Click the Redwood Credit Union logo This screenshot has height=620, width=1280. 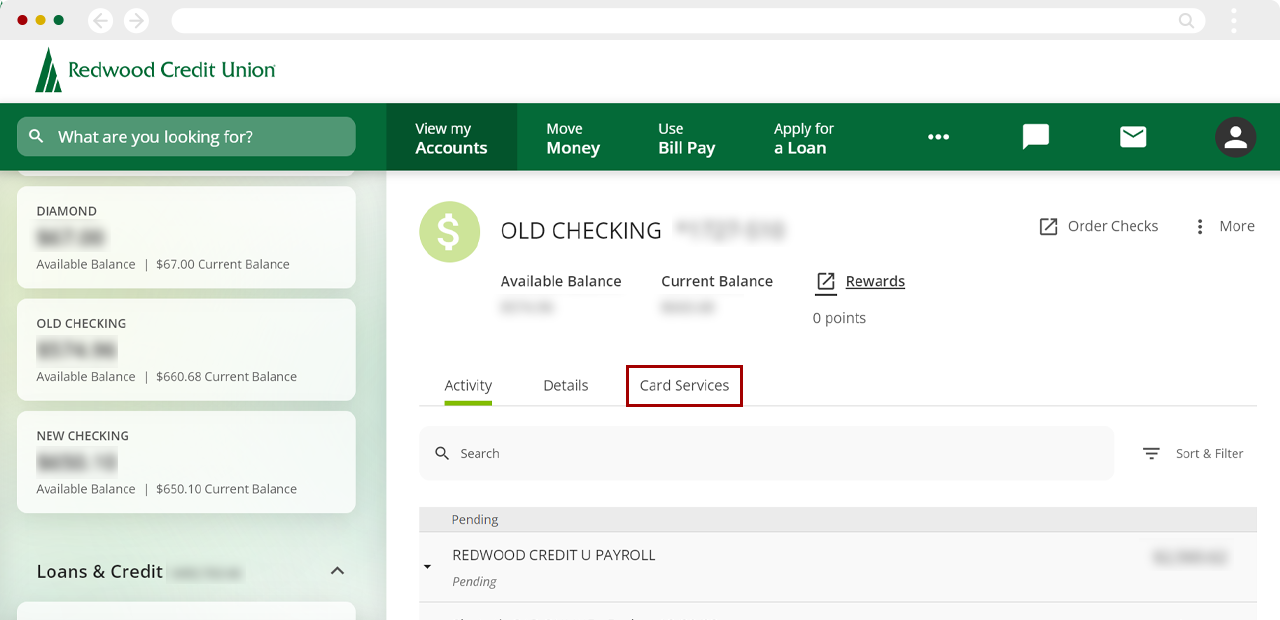point(155,70)
